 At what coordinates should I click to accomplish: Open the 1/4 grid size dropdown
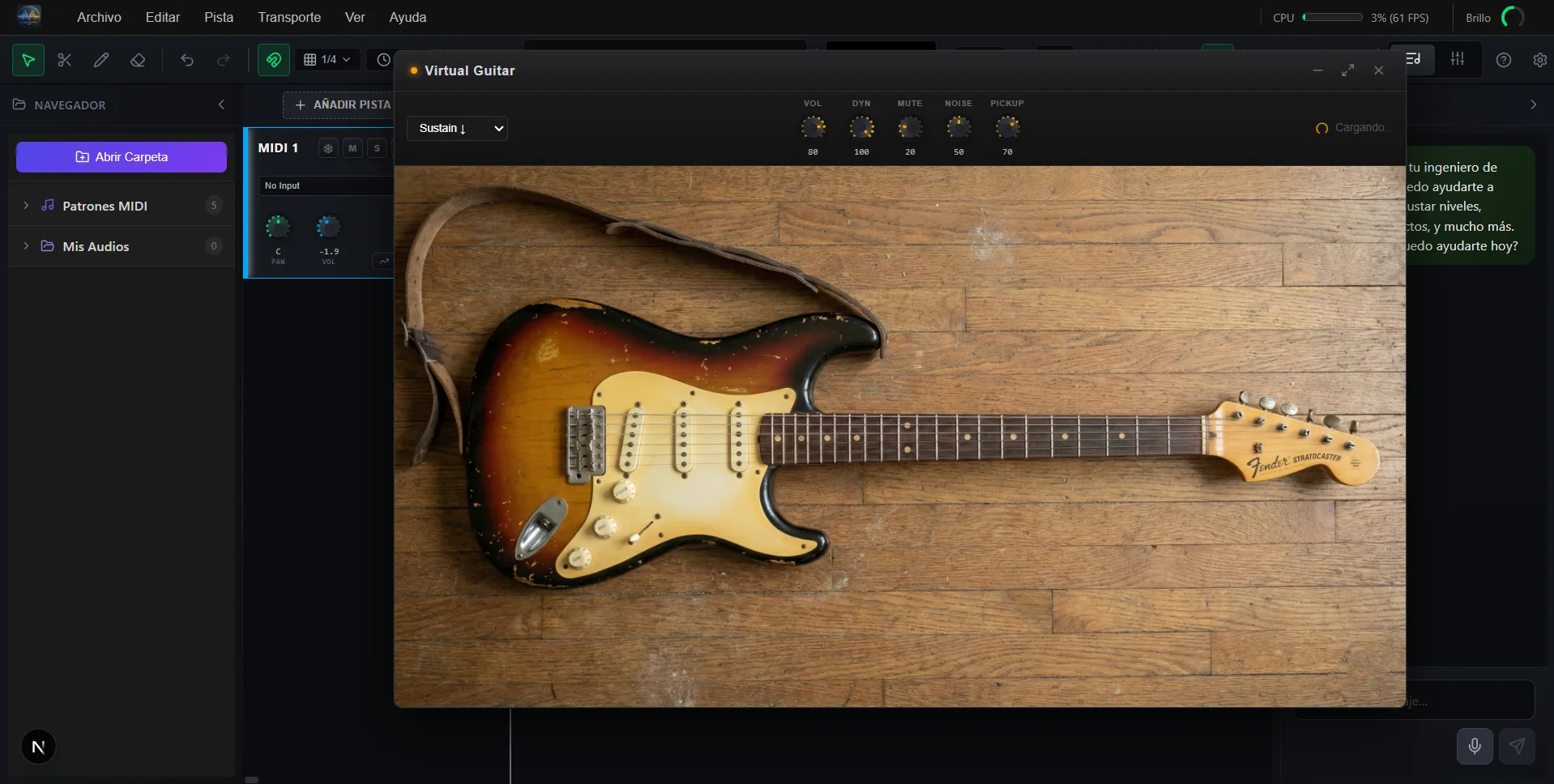click(x=327, y=60)
